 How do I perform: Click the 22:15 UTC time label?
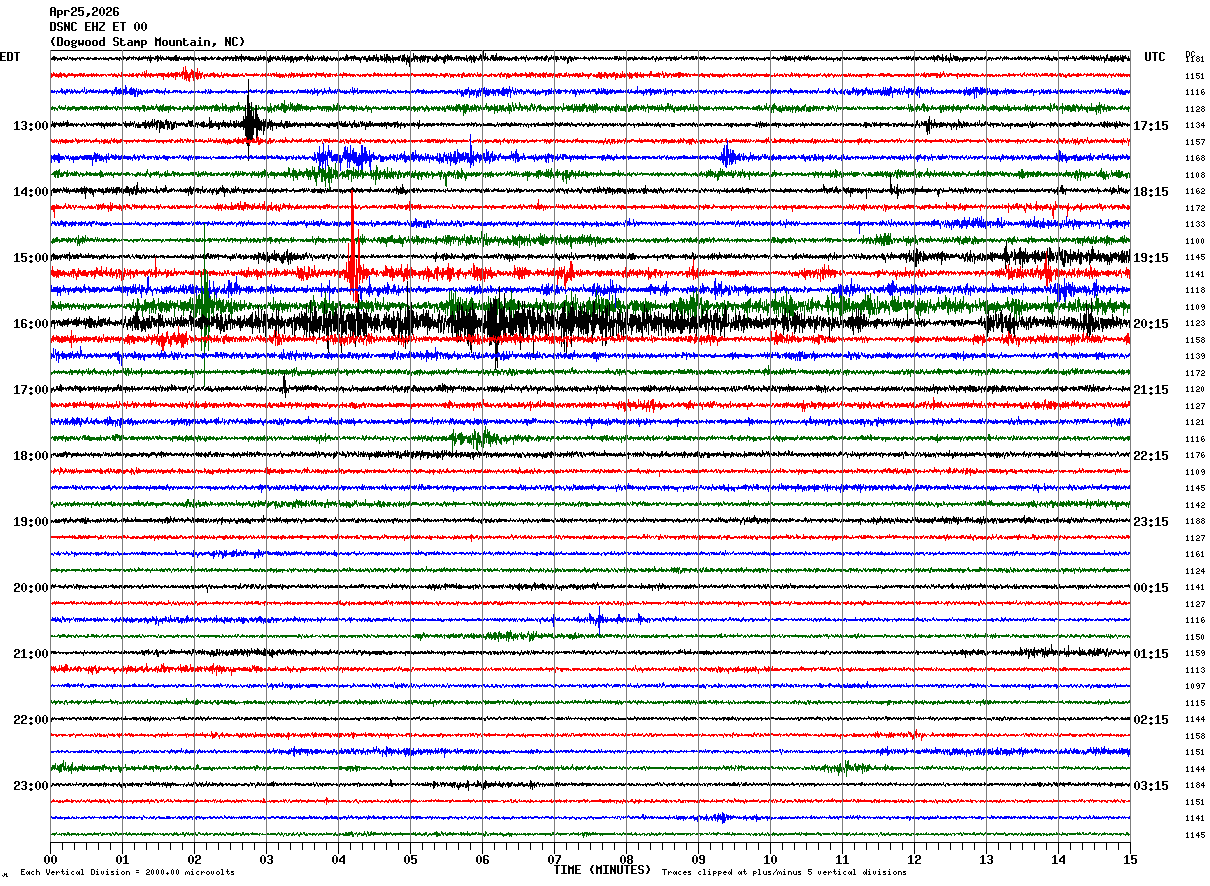click(x=1151, y=456)
